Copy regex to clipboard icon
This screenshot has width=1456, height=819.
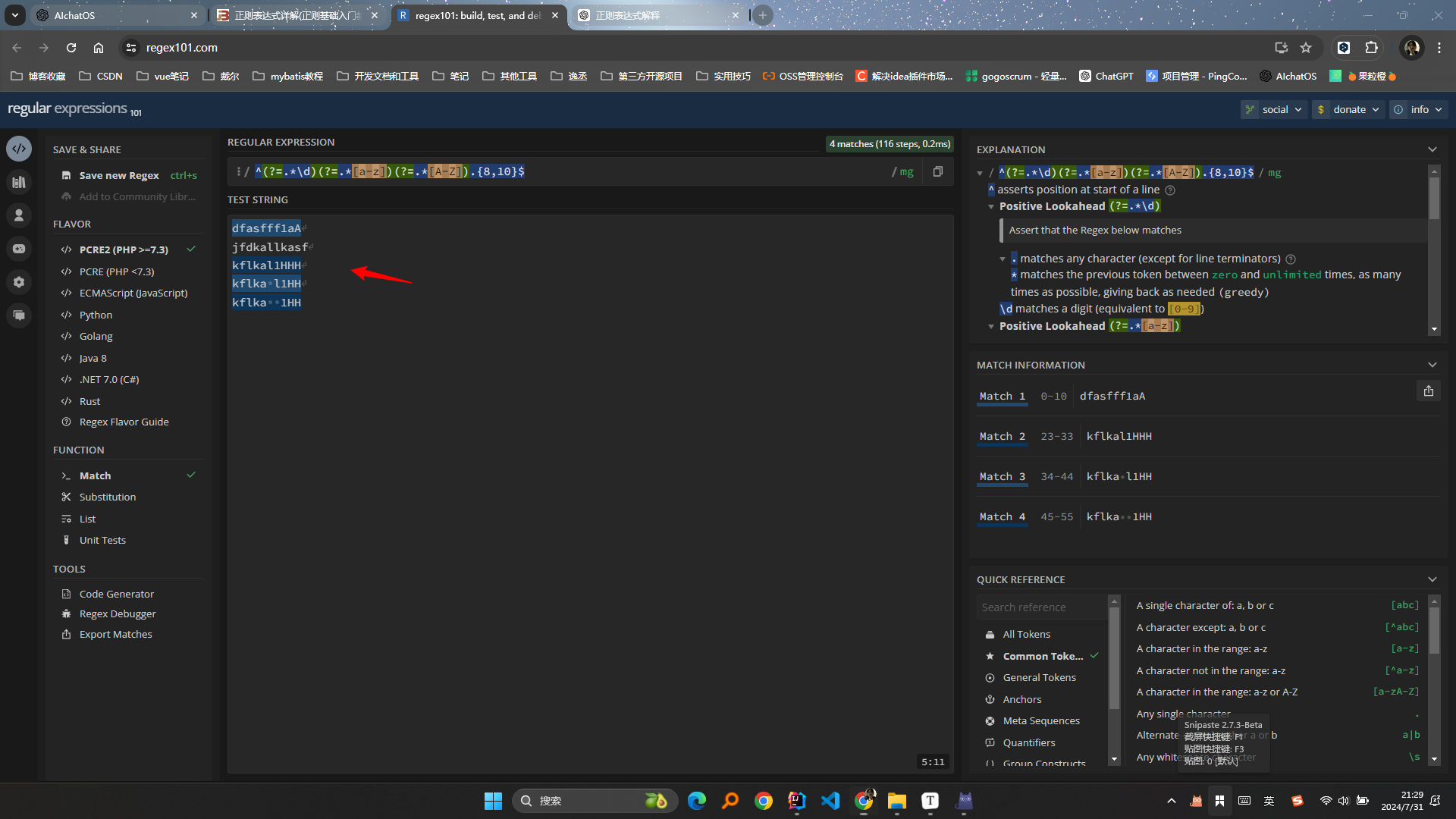click(938, 171)
